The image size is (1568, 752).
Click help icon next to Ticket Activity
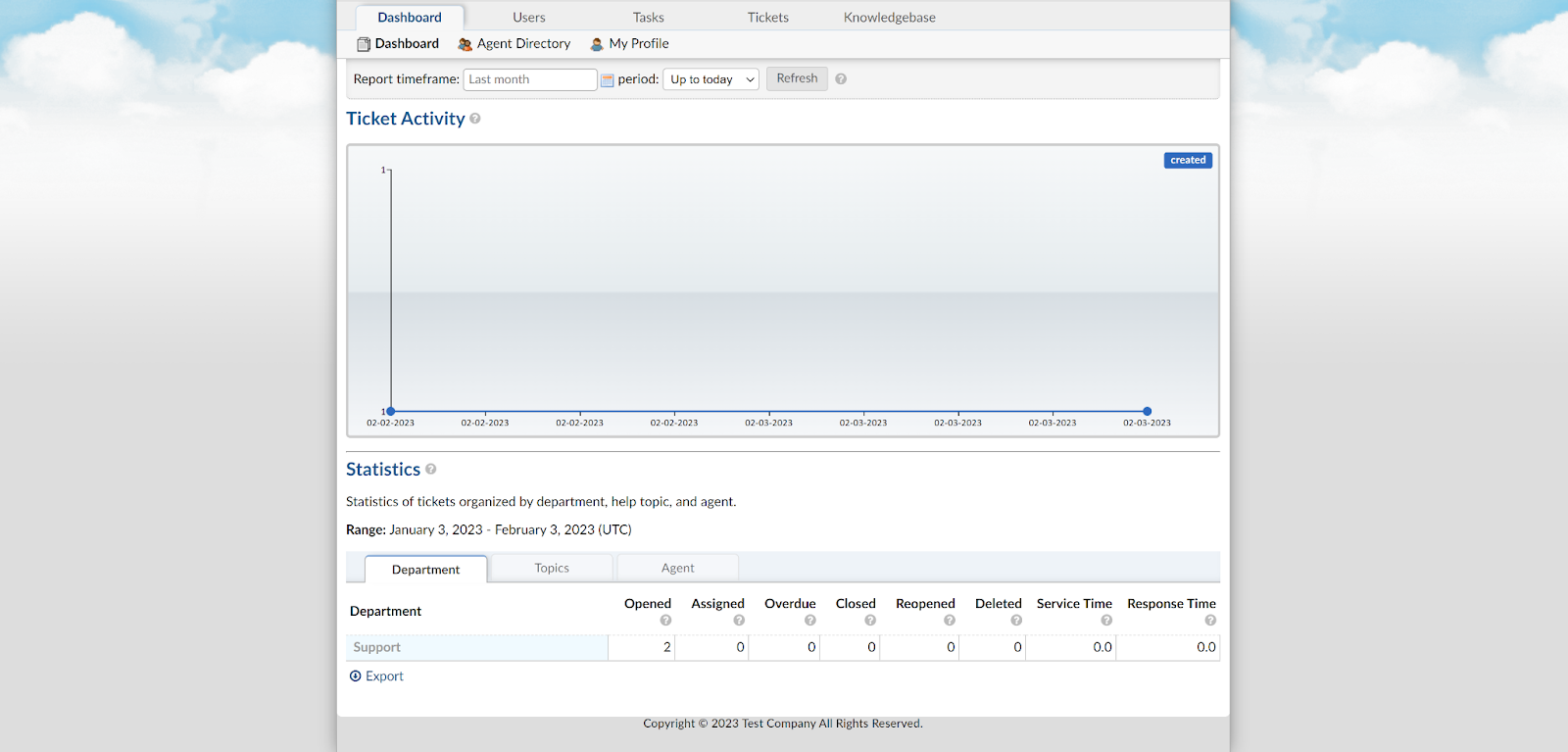(475, 119)
